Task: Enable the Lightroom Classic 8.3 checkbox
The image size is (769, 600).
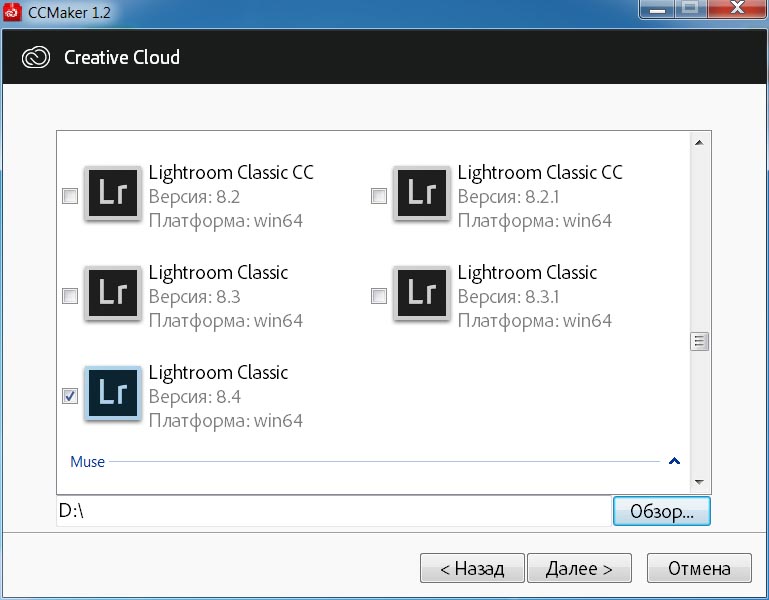Action: tap(70, 296)
